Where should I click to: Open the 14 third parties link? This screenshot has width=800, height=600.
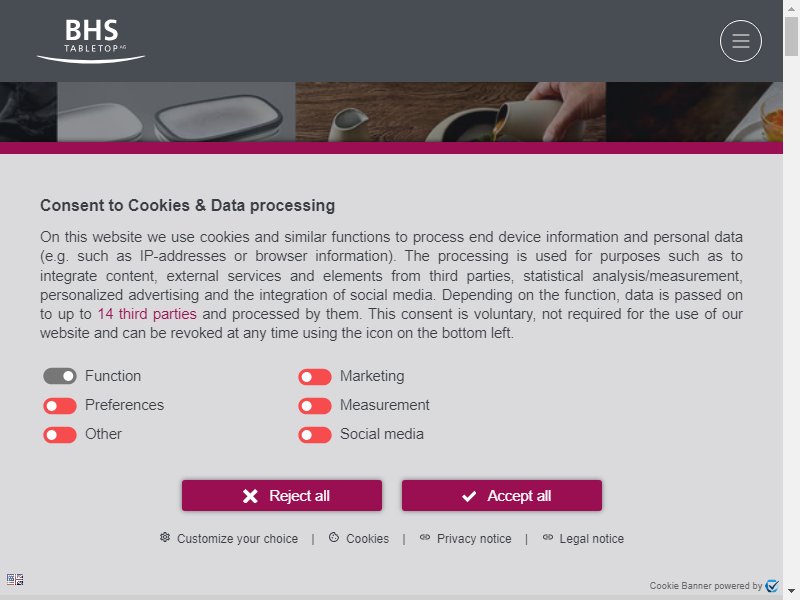[x=147, y=314]
